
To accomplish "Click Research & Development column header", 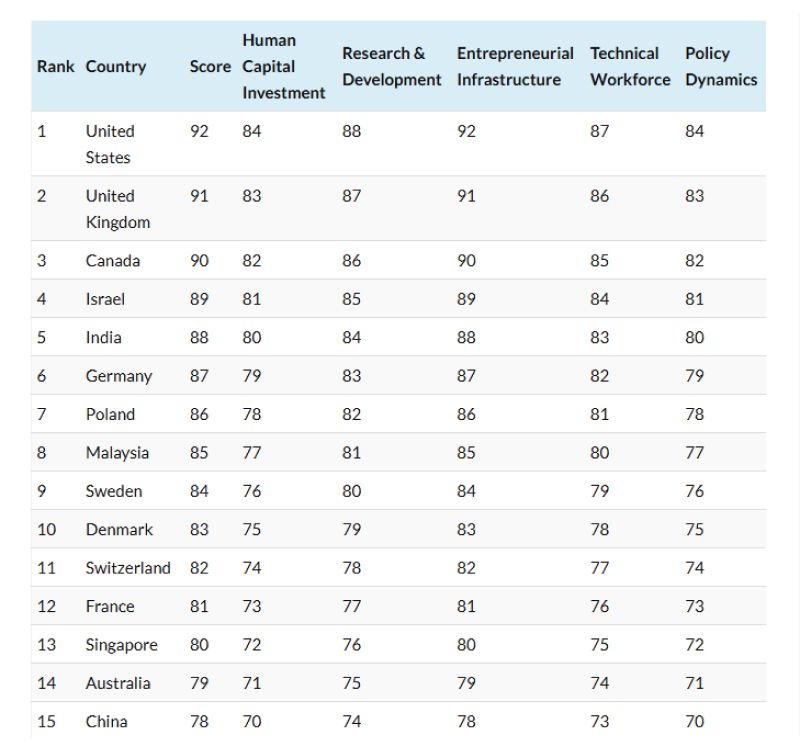I will pyautogui.click(x=391, y=66).
